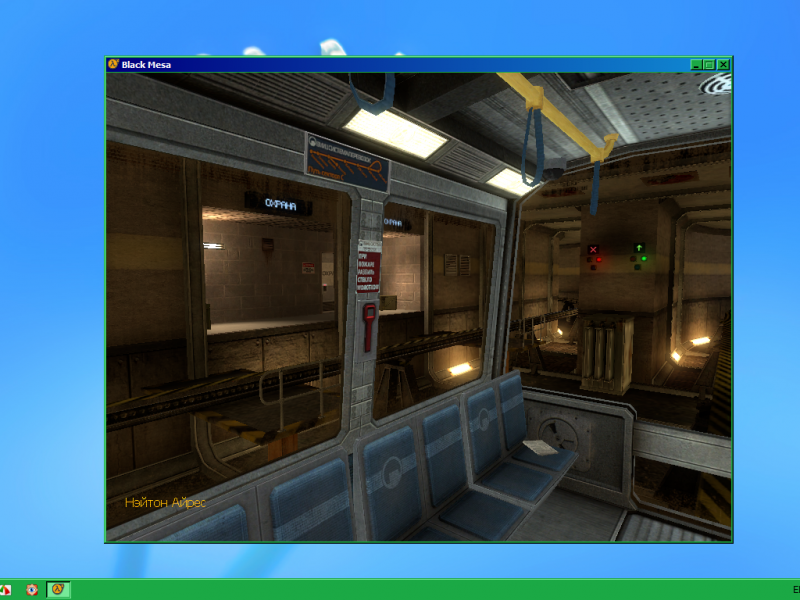The width and height of the screenshot is (800, 600).
Task: Close the Black Mesa window
Action: 723,65
